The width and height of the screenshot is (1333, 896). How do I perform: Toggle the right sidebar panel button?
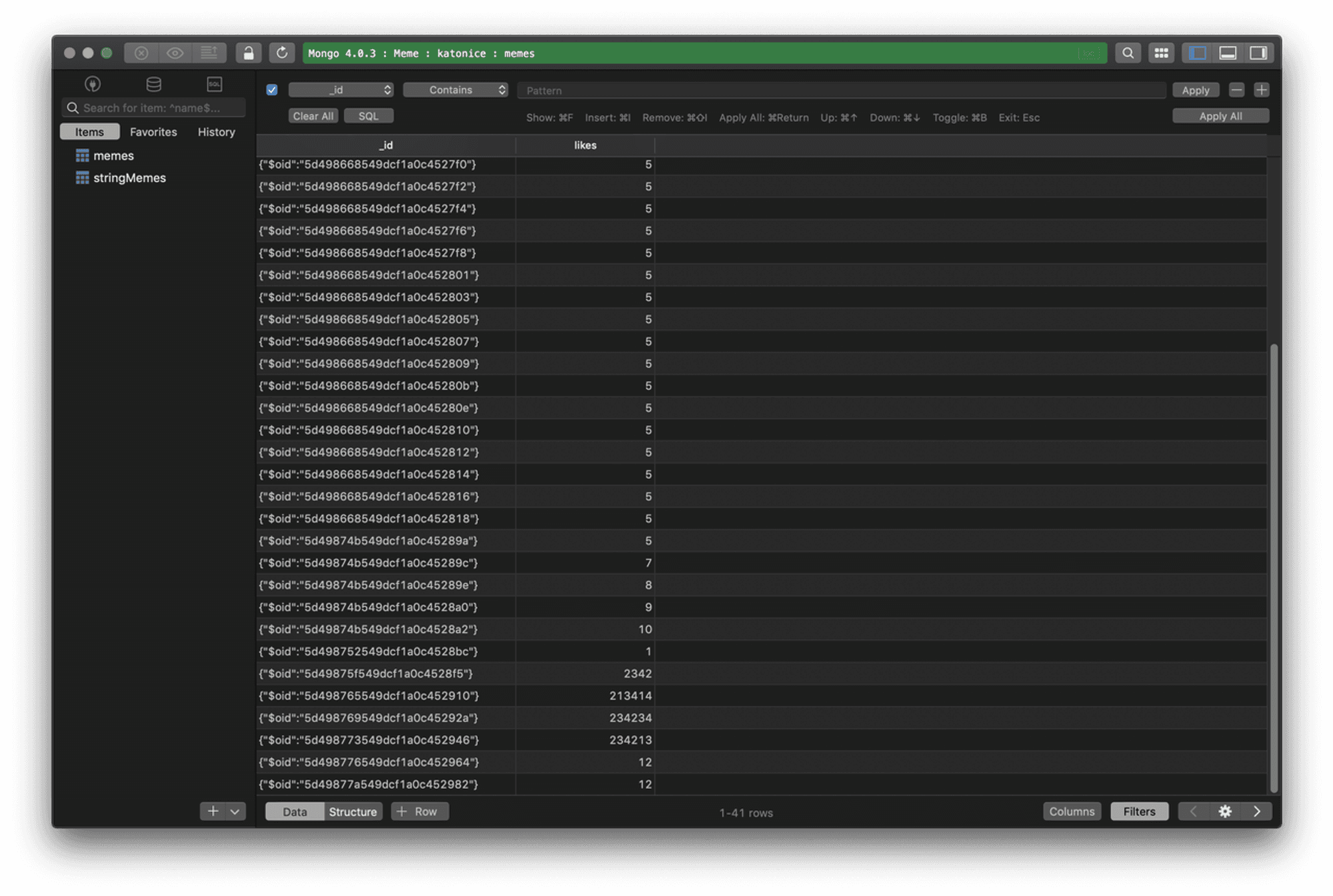tap(1258, 53)
